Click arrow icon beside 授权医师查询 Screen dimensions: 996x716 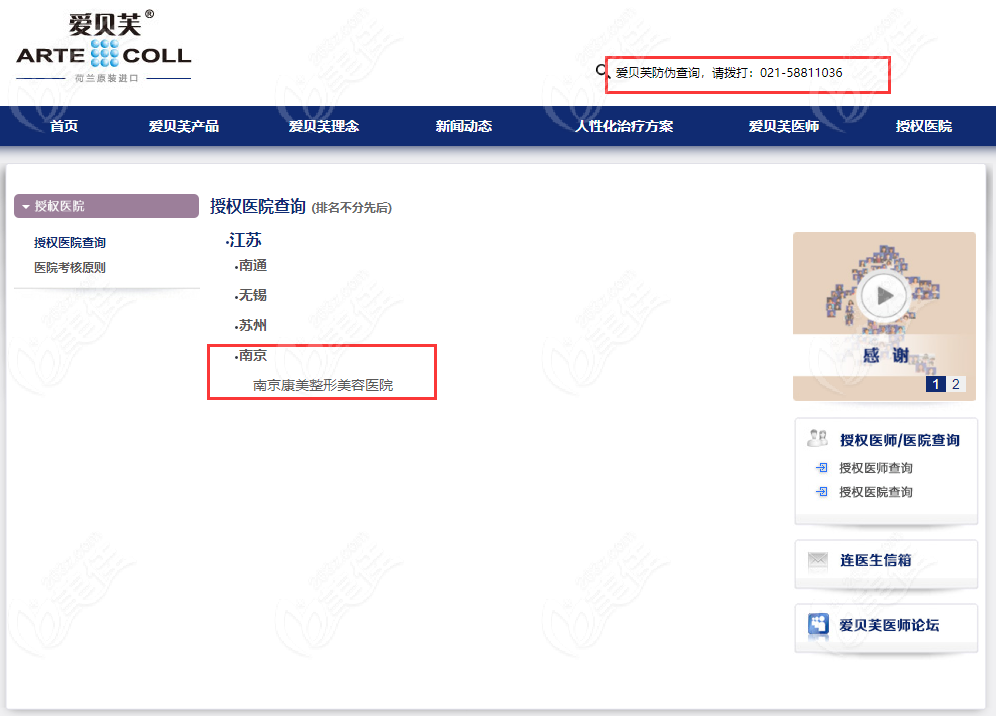pos(821,468)
